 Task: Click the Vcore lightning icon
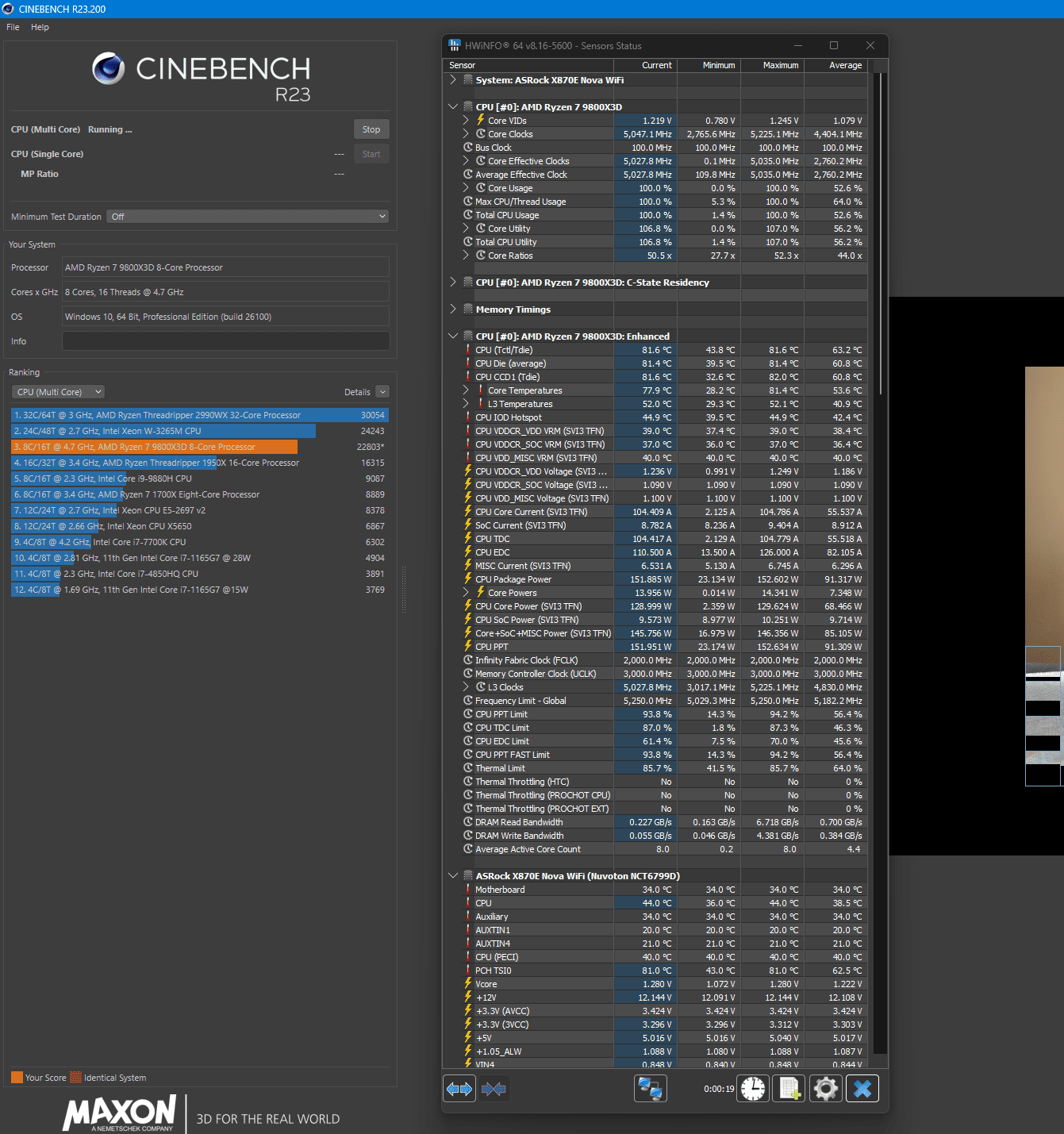tap(468, 983)
